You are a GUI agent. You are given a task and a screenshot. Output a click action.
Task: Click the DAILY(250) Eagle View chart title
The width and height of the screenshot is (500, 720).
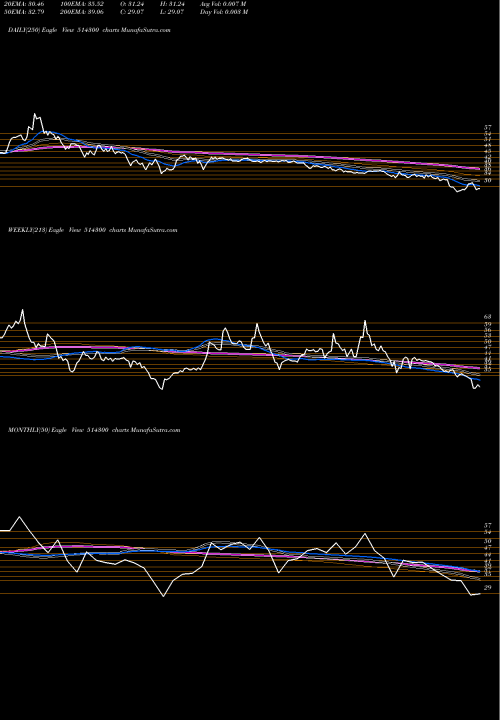(x=89, y=30)
